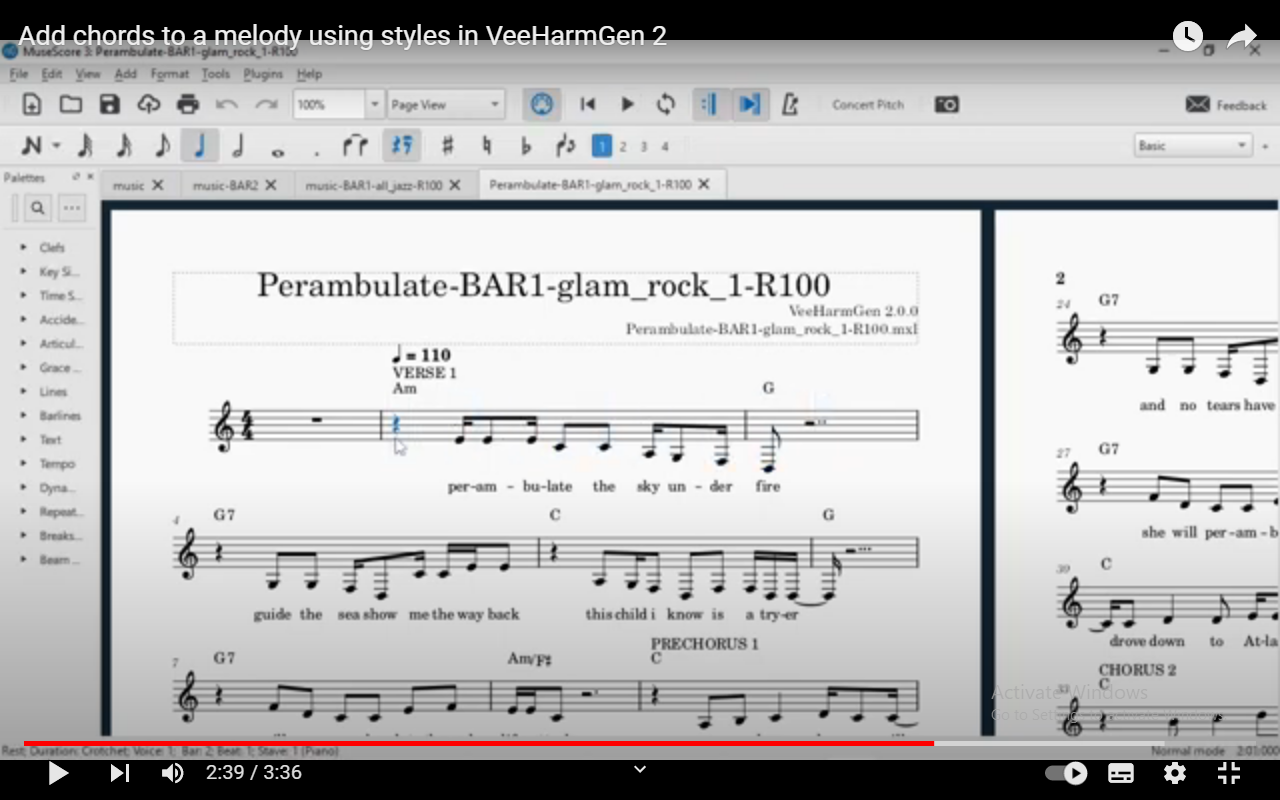Apply the sharp accidental
The image size is (1280, 800).
[447, 146]
